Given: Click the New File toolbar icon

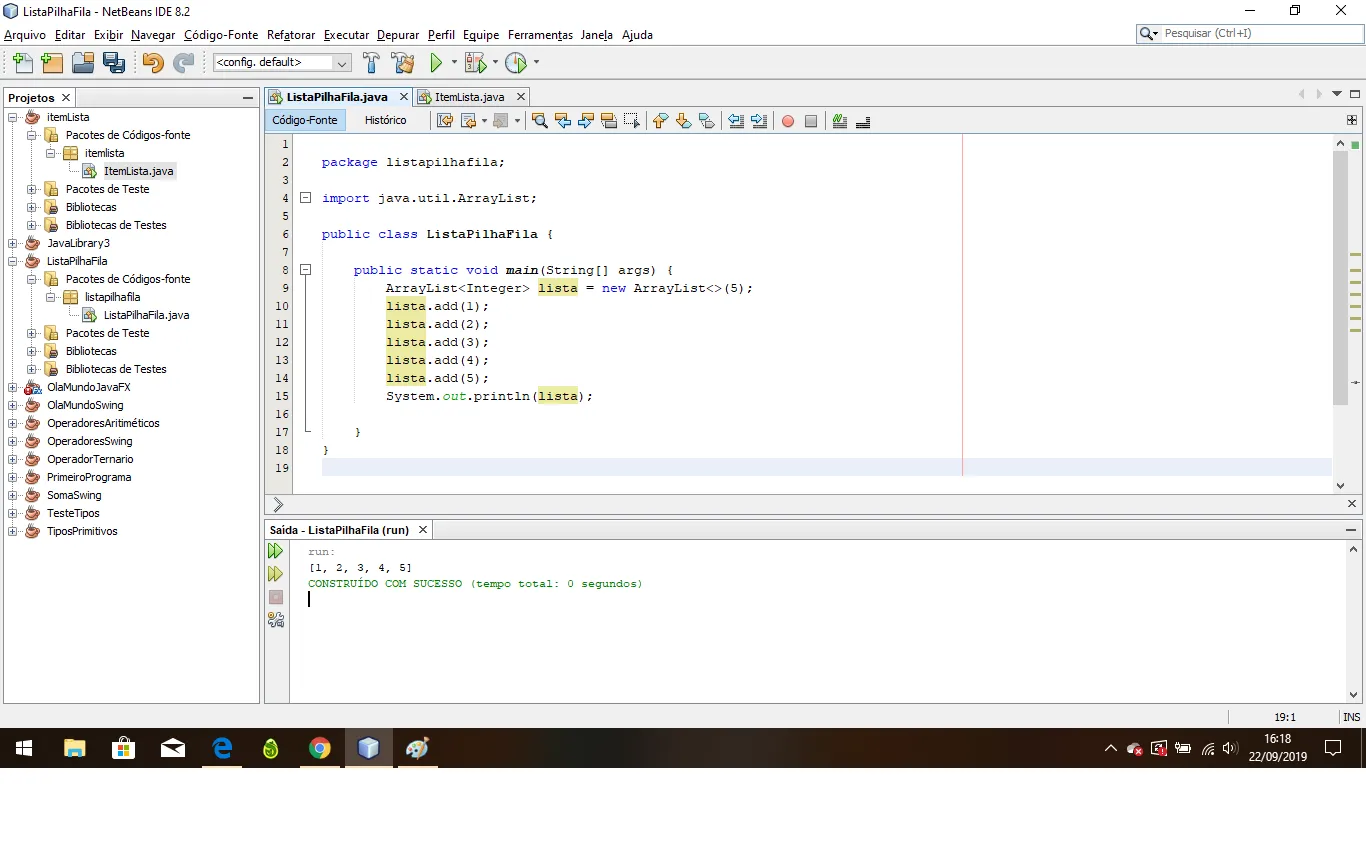Looking at the screenshot, I should tap(22, 63).
